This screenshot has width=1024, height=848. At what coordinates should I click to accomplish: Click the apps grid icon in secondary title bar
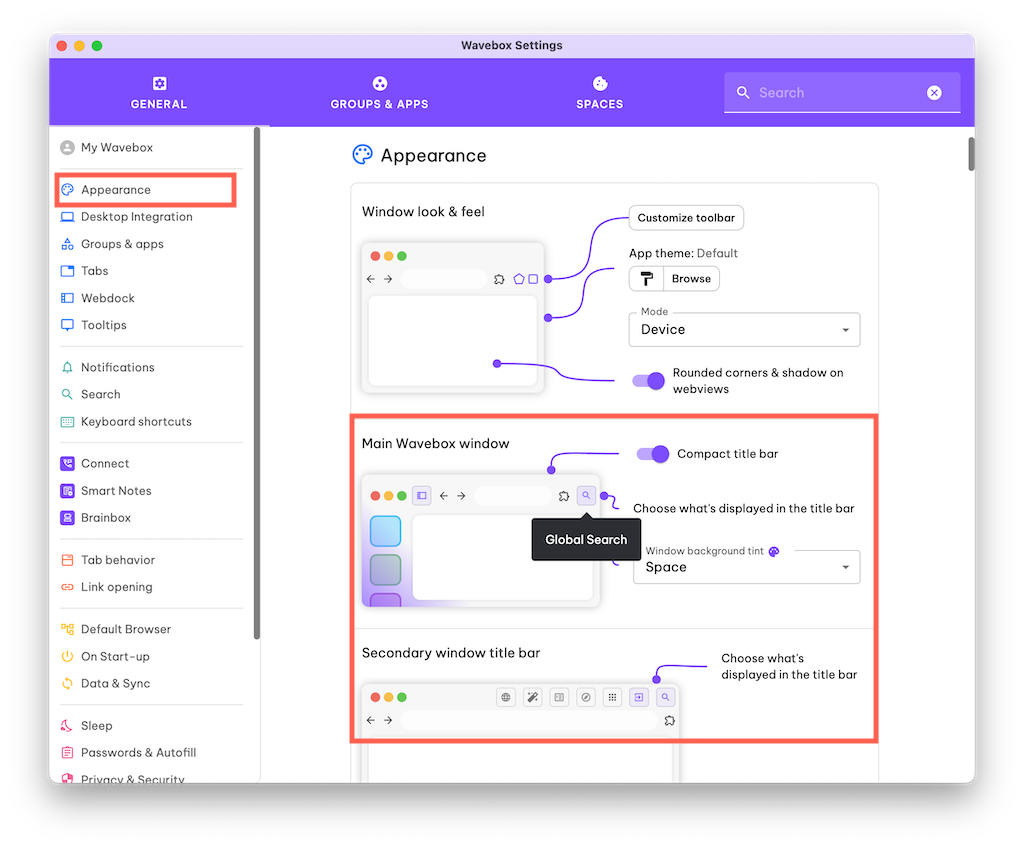612,698
